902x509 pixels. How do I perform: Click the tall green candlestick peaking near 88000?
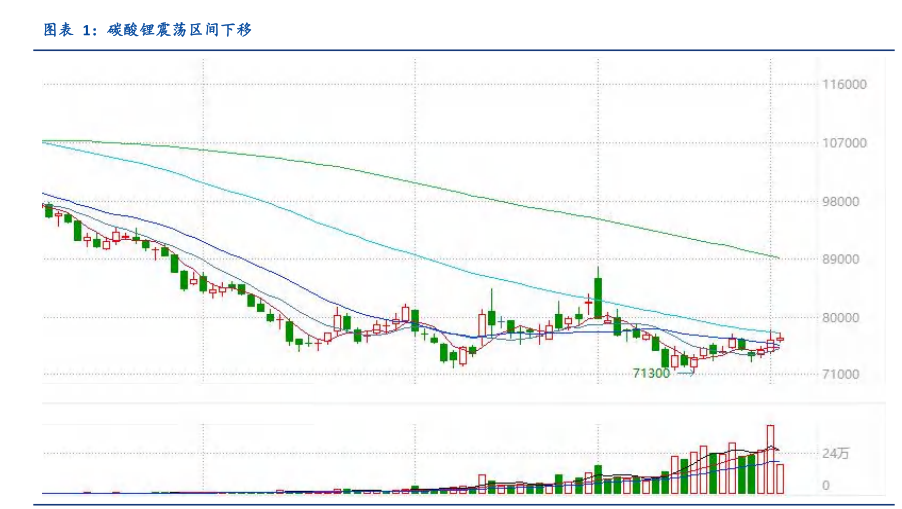598,293
